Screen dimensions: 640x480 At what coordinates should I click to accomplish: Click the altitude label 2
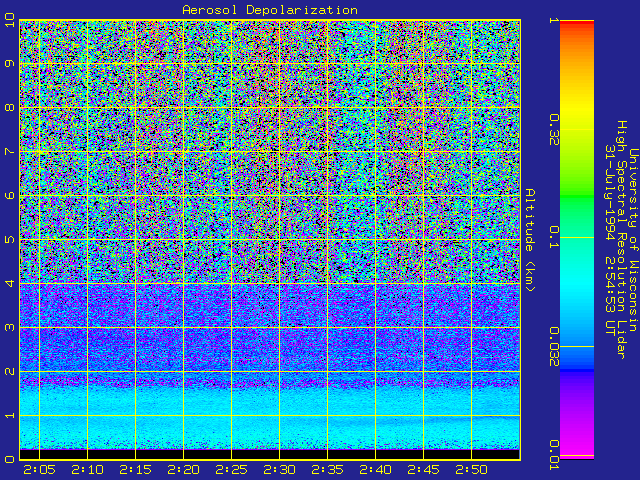(10, 371)
